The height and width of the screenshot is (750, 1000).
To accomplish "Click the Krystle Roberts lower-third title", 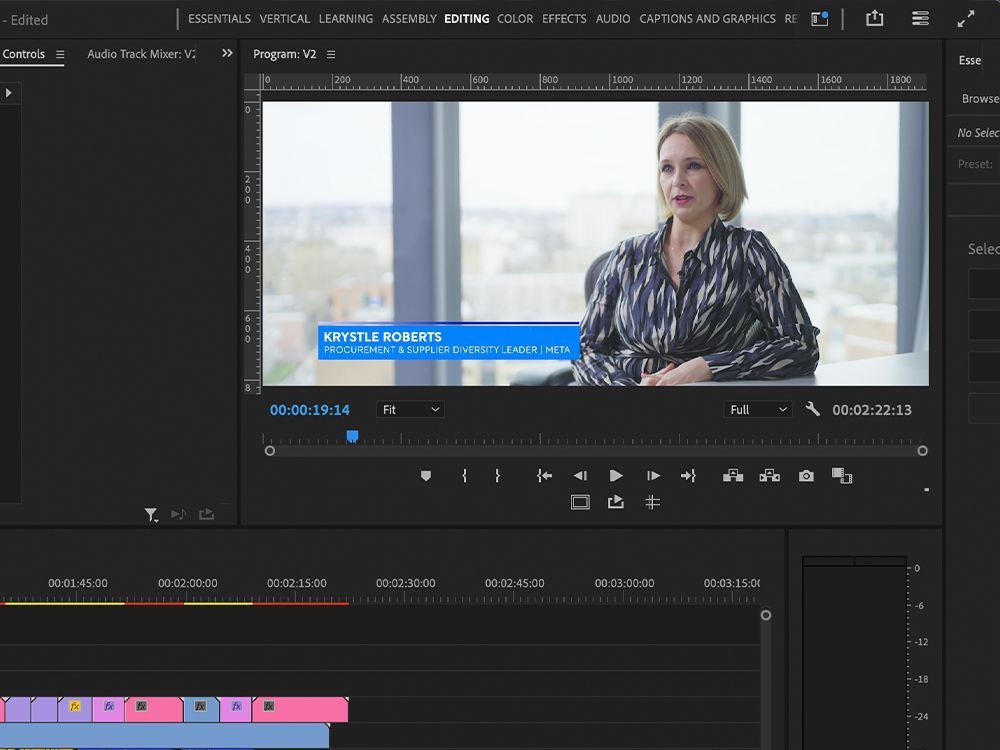I will [x=449, y=342].
